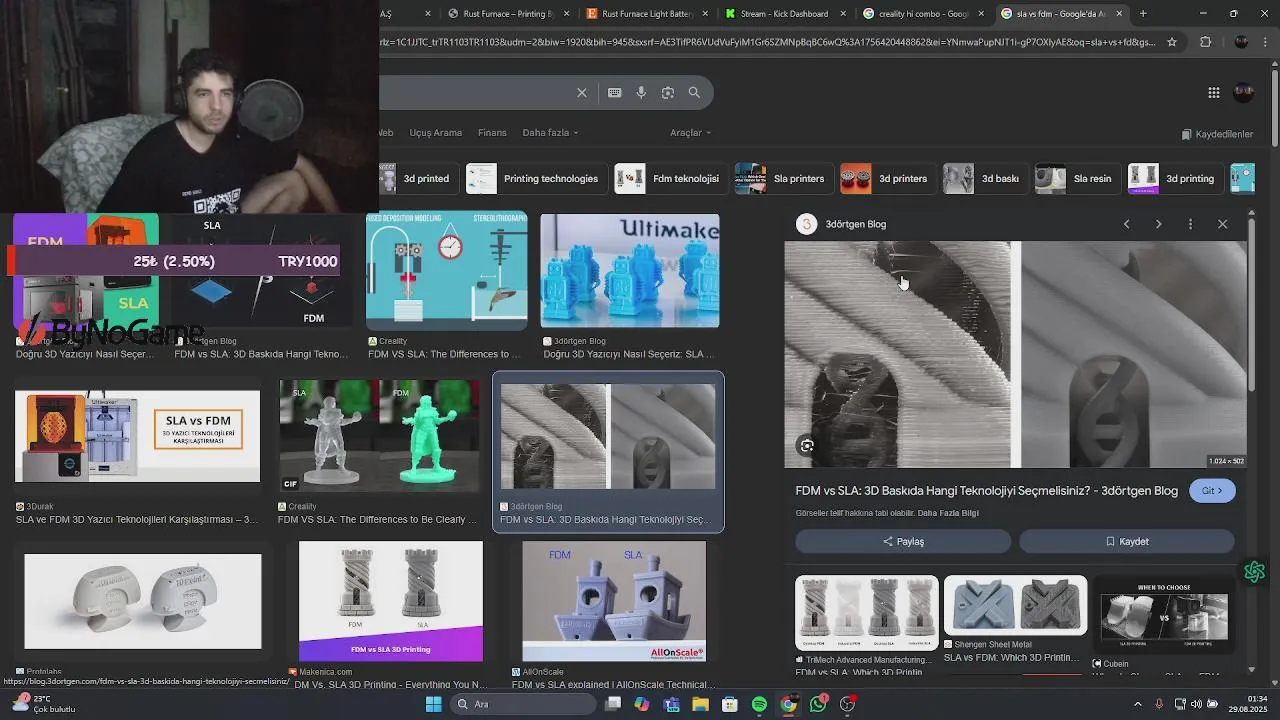Open the AllOnScale Benchy boat thumbnail
Image resolution: width=1280 pixels, height=720 pixels.
click(x=614, y=602)
